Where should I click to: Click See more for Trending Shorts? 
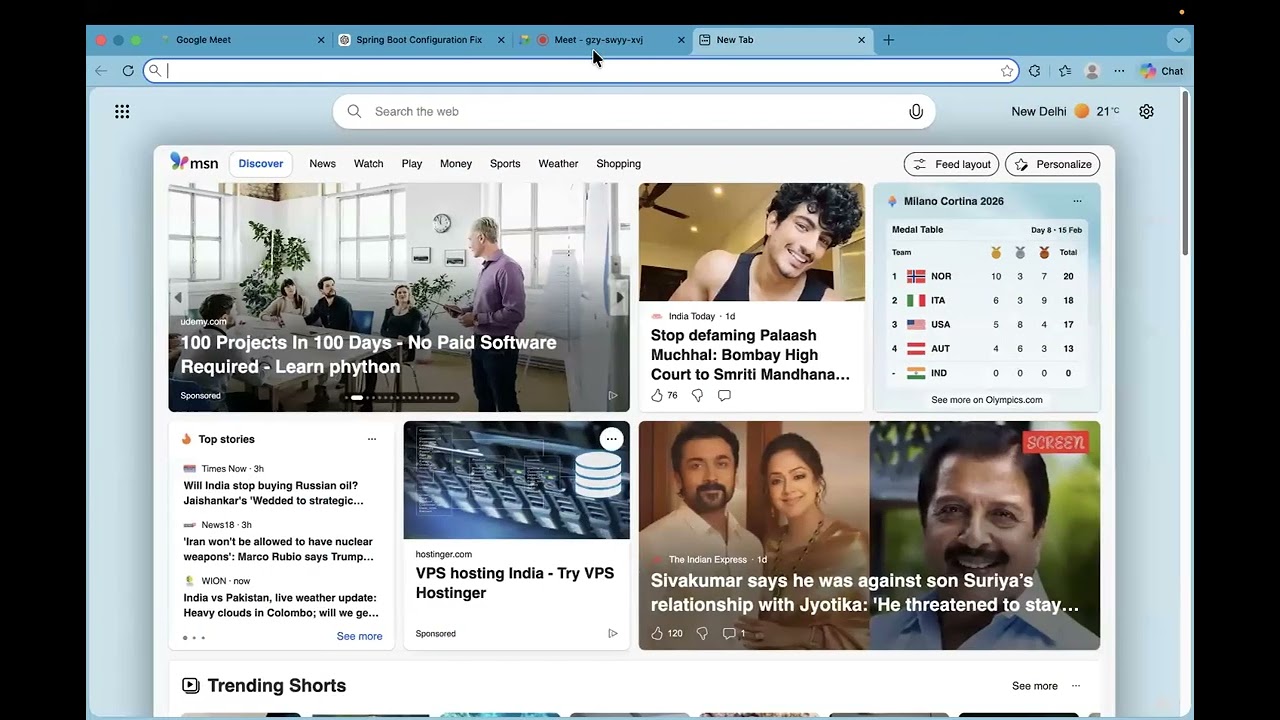1034,686
